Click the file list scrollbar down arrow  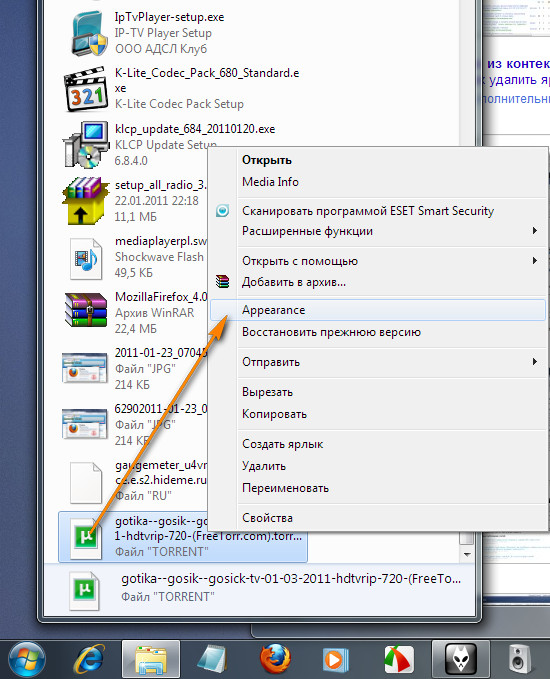[467, 555]
